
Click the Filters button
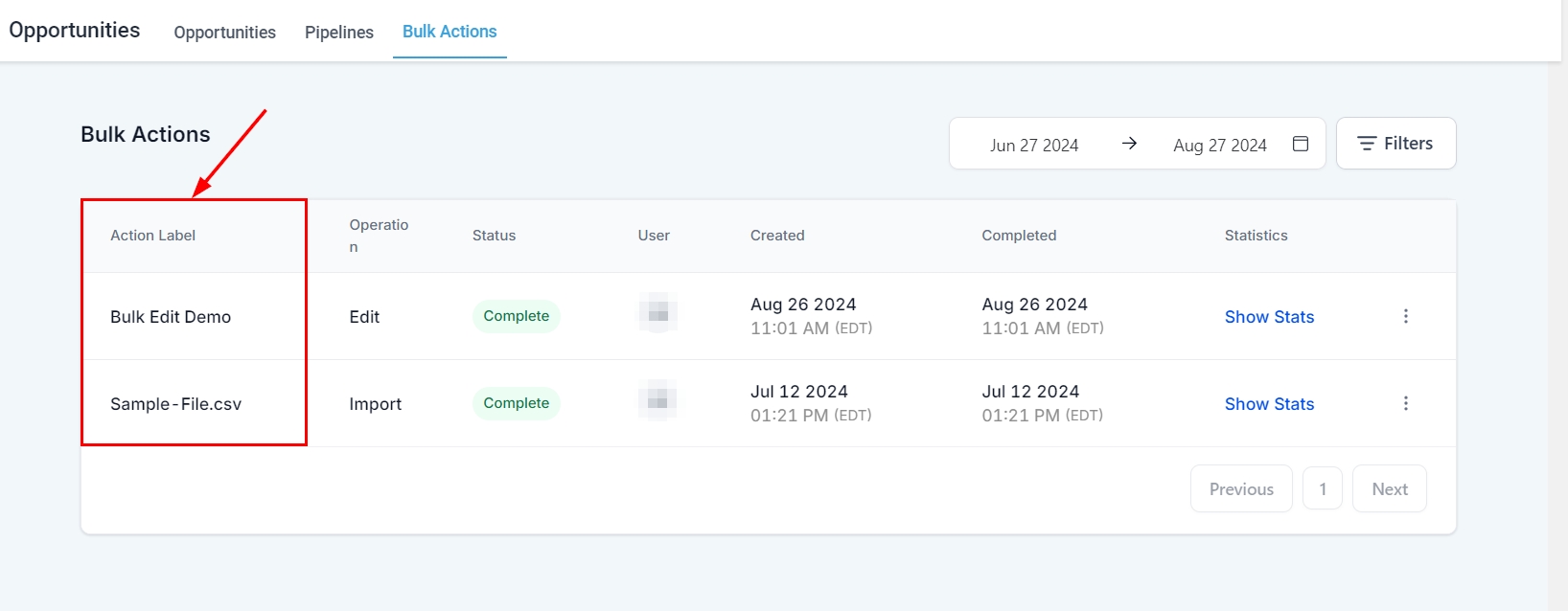pos(1395,144)
